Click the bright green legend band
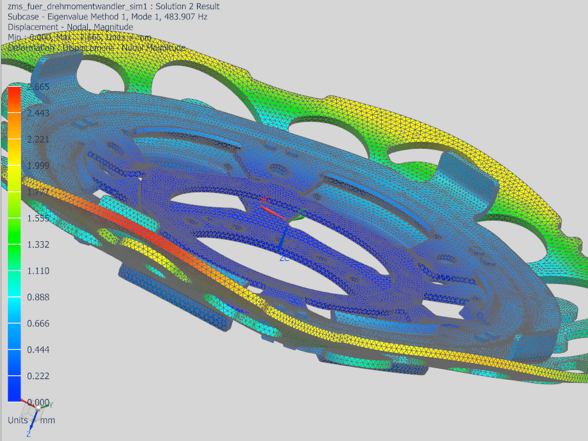588x441 pixels. (15, 231)
